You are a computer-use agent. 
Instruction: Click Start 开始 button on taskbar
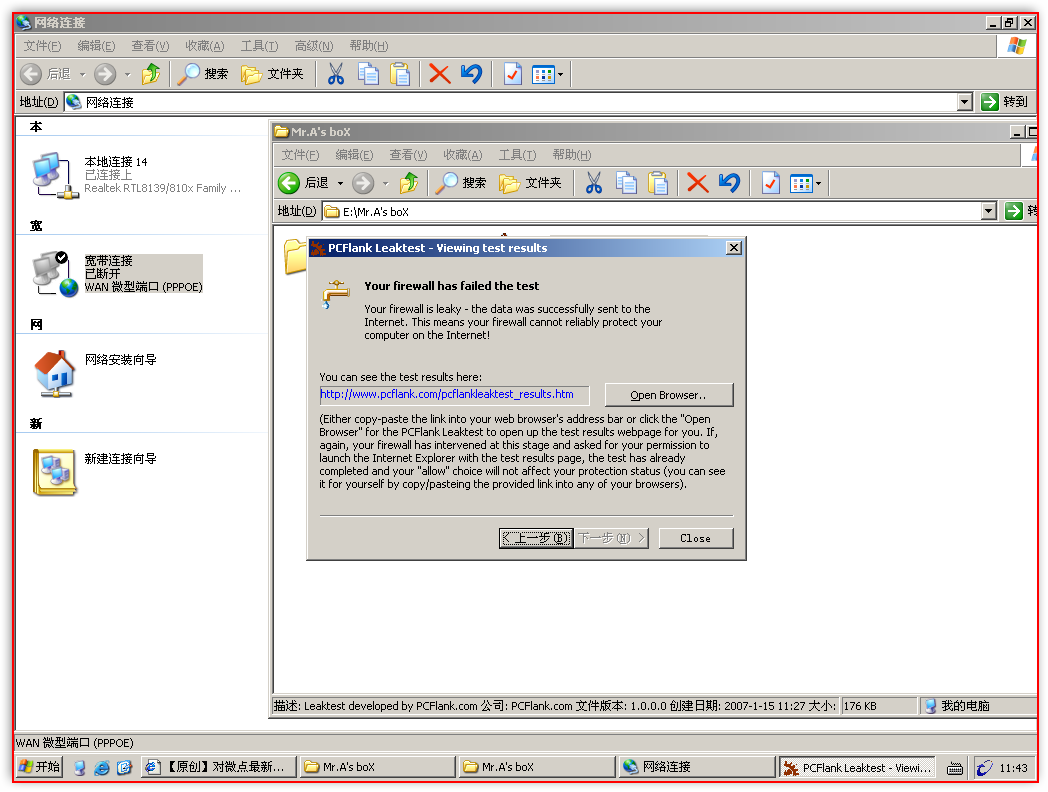[39, 767]
